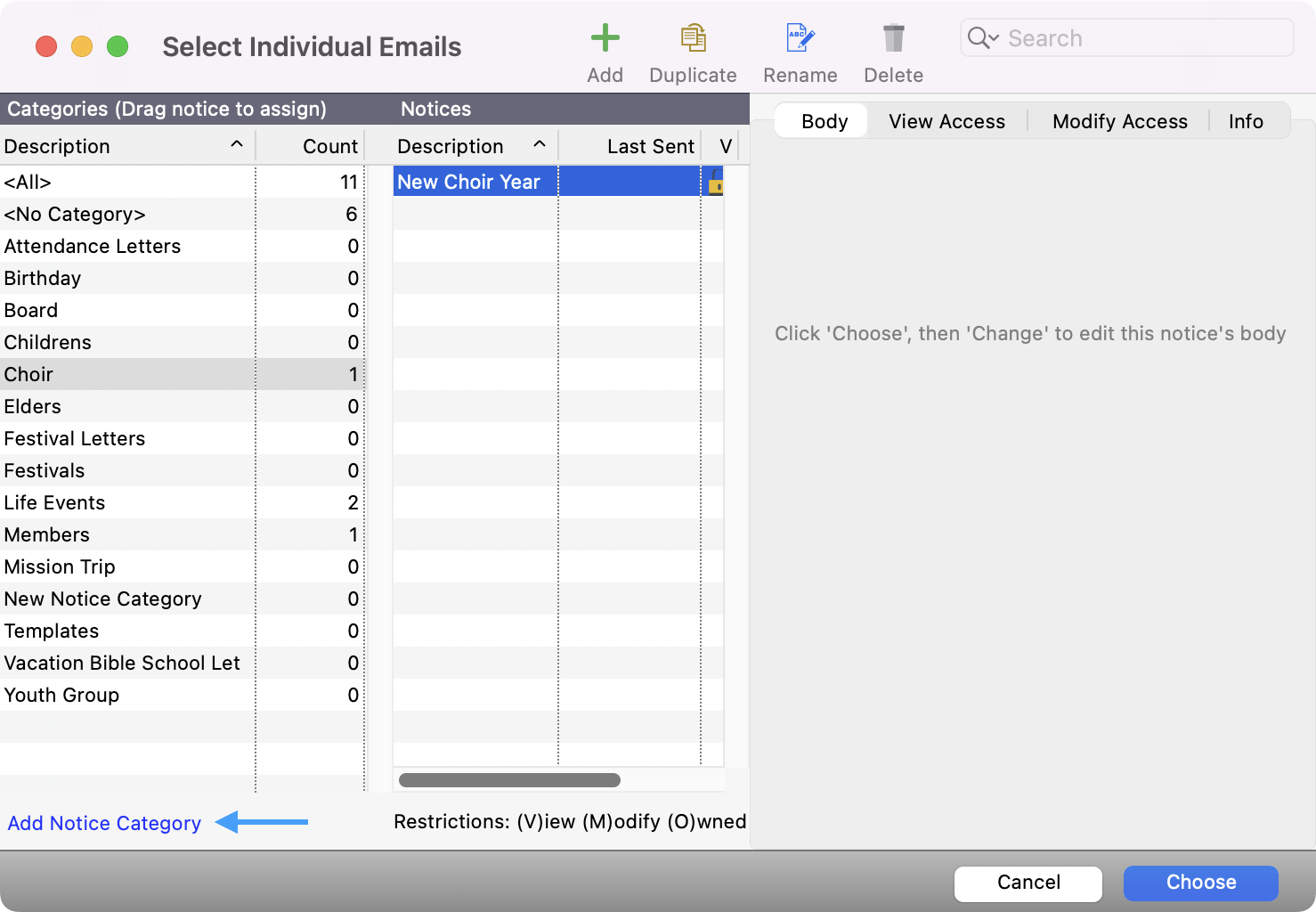
Task: Select the Rename icon in the toolbar
Action: click(799, 38)
